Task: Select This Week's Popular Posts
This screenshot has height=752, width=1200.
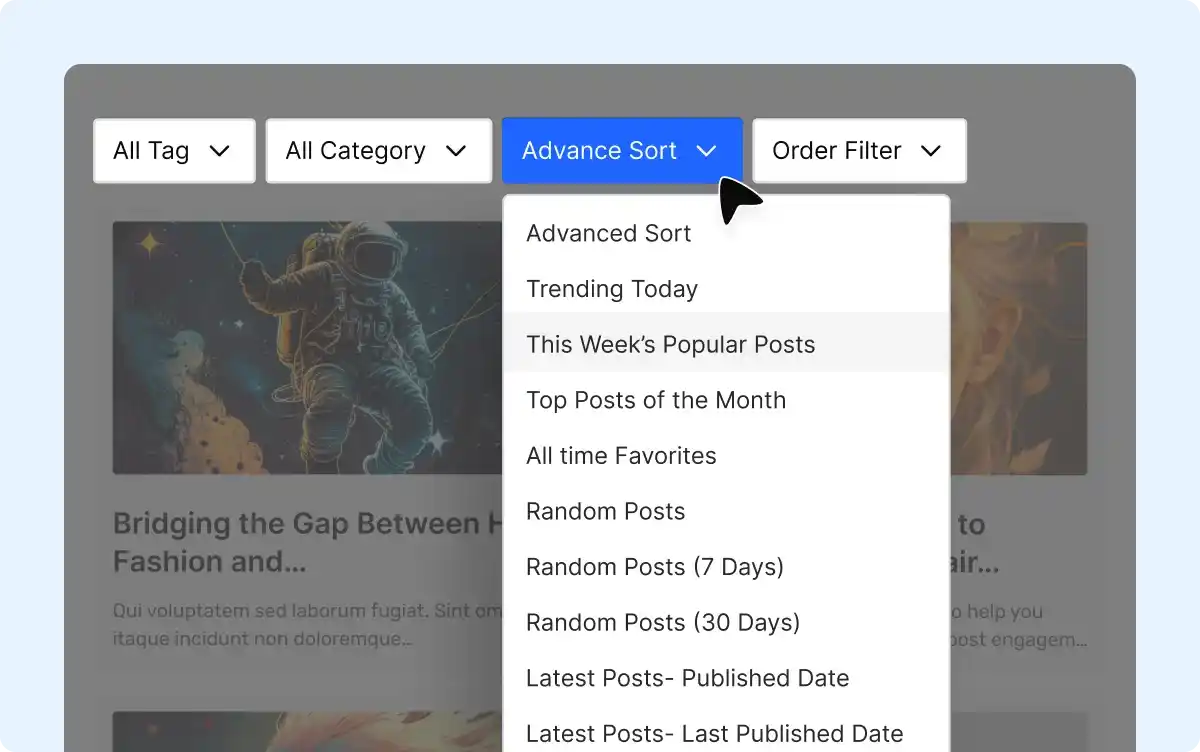Action: pos(671,345)
